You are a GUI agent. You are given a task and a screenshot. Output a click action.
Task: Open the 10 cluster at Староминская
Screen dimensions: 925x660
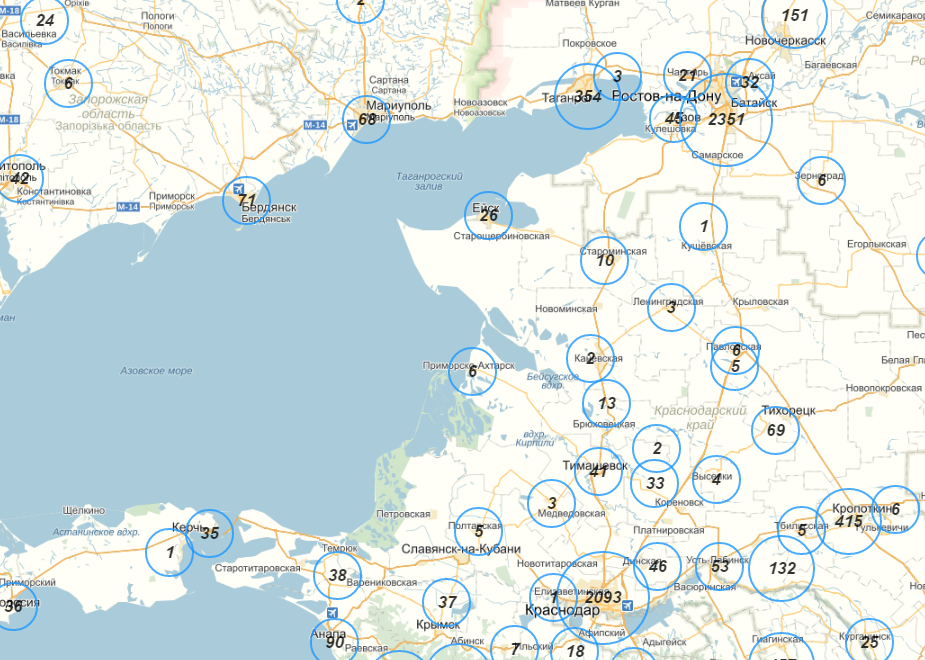click(604, 260)
